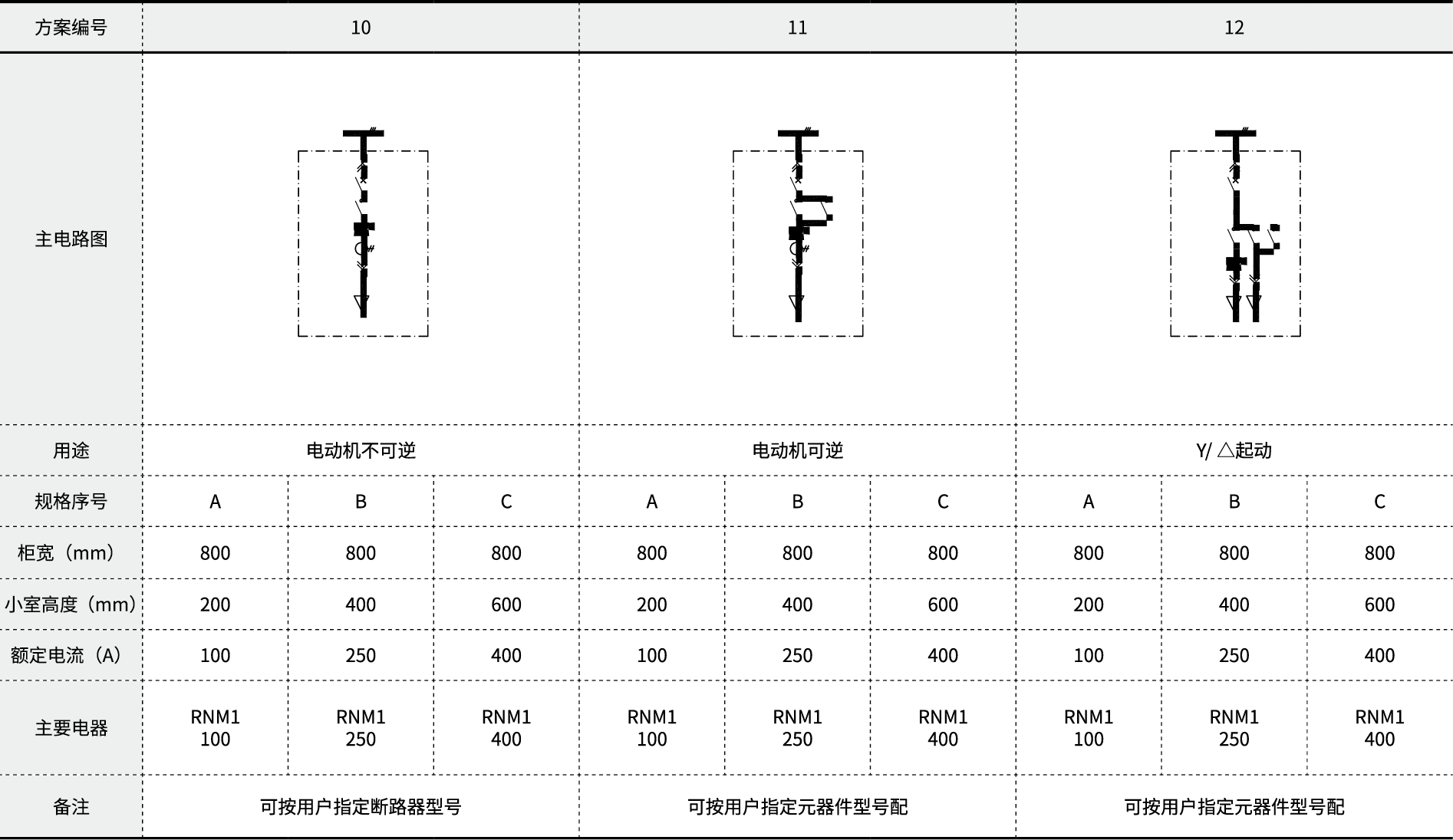Select scheme number 11 column header
The width and height of the screenshot is (1453, 840).
pos(797,28)
